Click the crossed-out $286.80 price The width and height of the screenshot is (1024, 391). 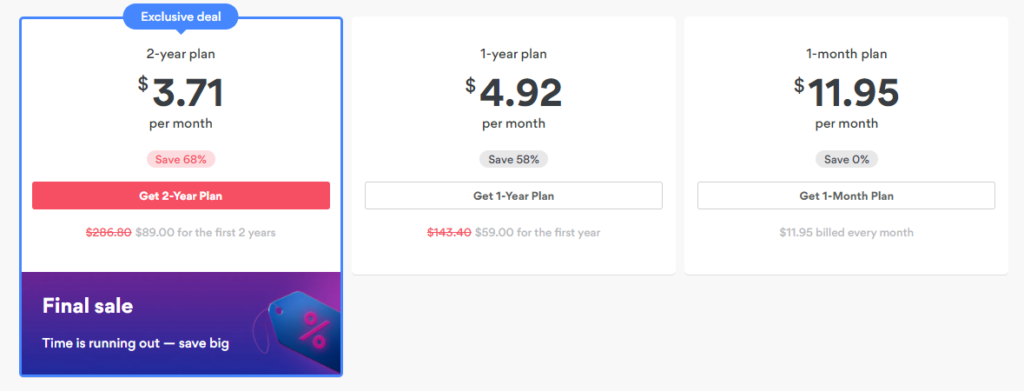tap(108, 232)
